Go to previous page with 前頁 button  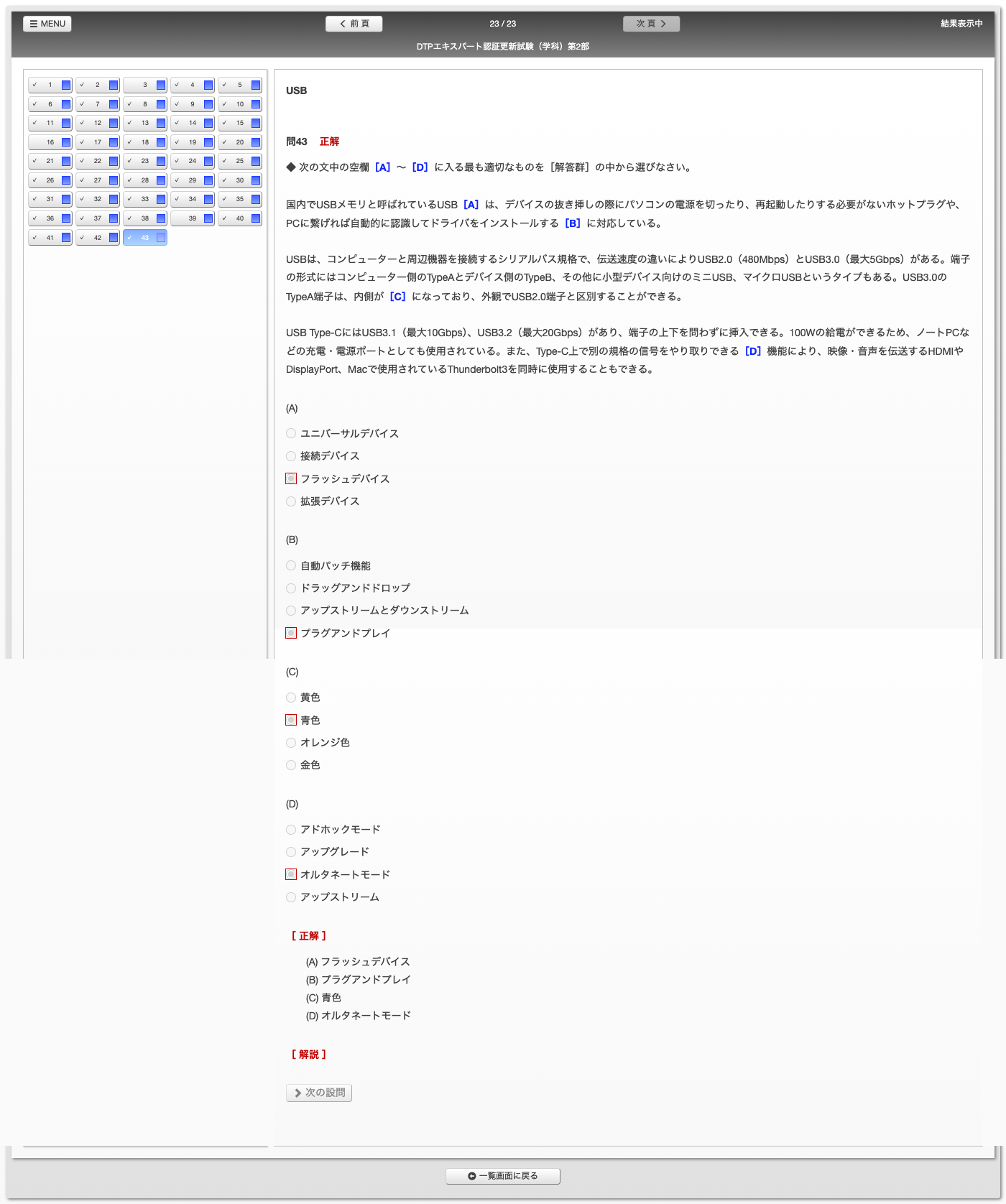tap(354, 24)
